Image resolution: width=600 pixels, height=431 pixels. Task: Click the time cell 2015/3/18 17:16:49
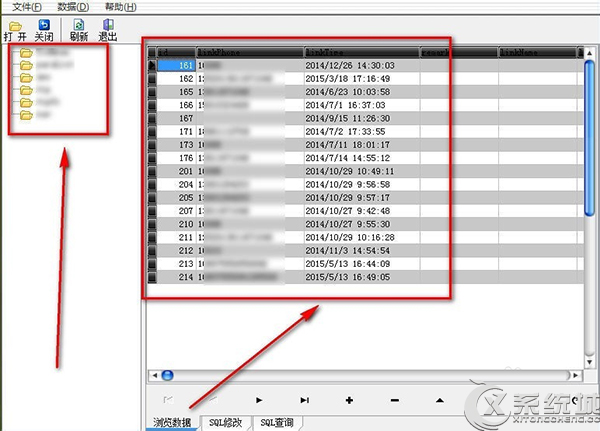(362, 79)
